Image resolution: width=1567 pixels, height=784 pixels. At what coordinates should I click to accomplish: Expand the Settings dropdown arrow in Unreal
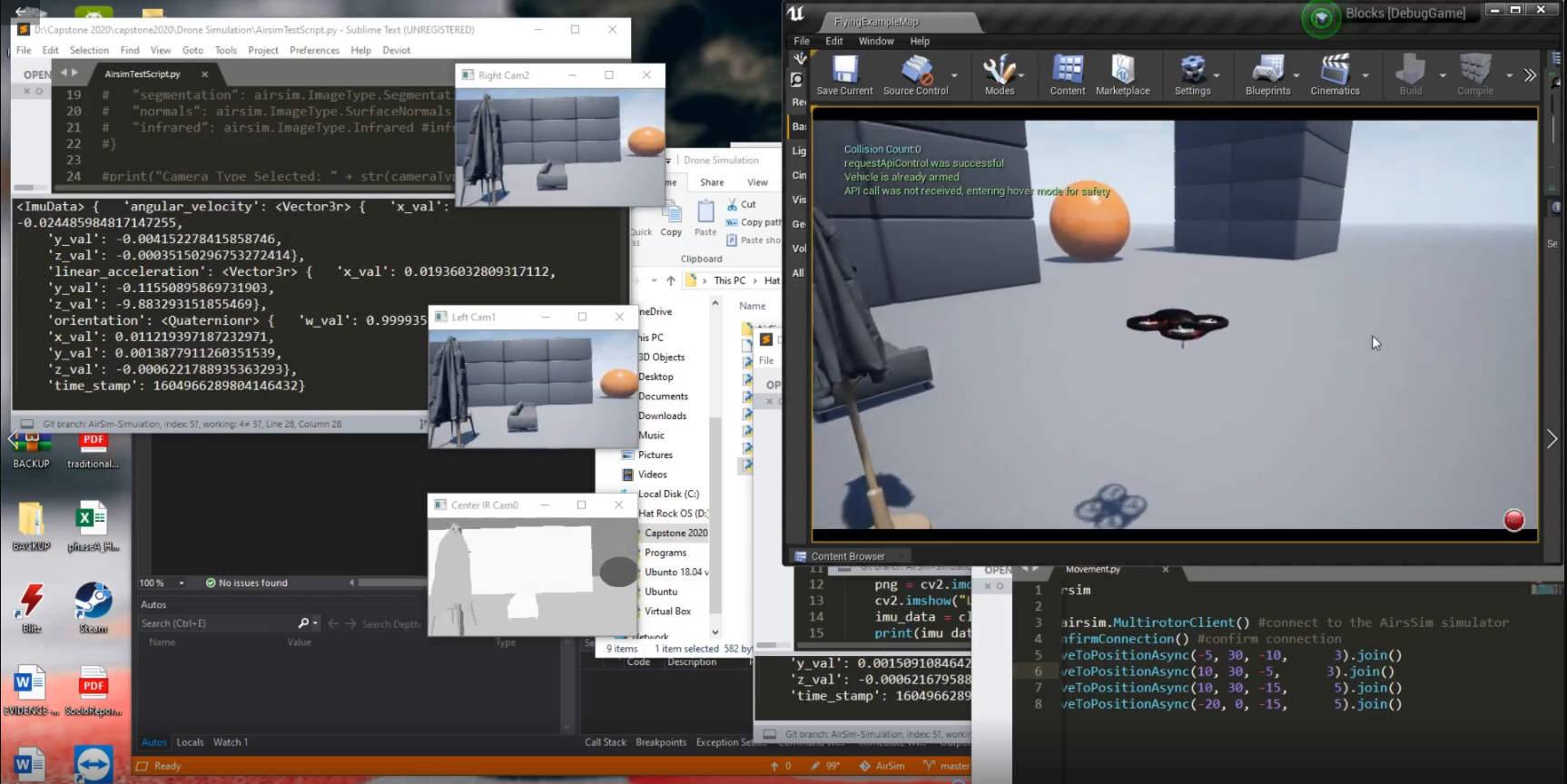point(1217,75)
